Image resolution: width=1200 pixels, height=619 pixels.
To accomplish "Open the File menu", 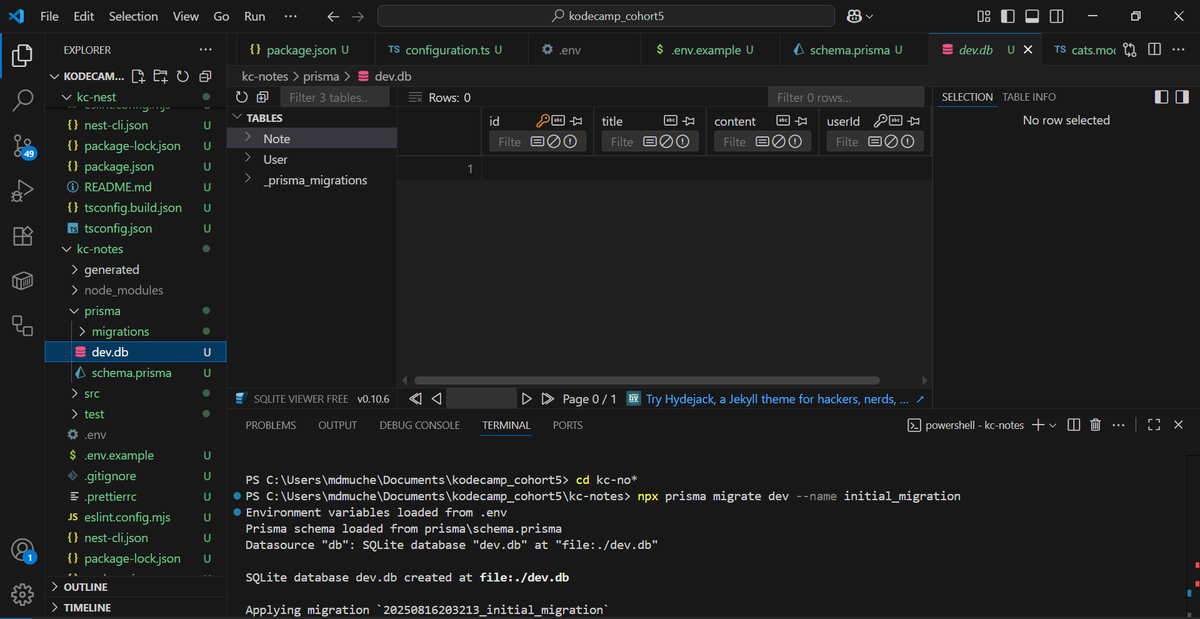I will 49,16.
